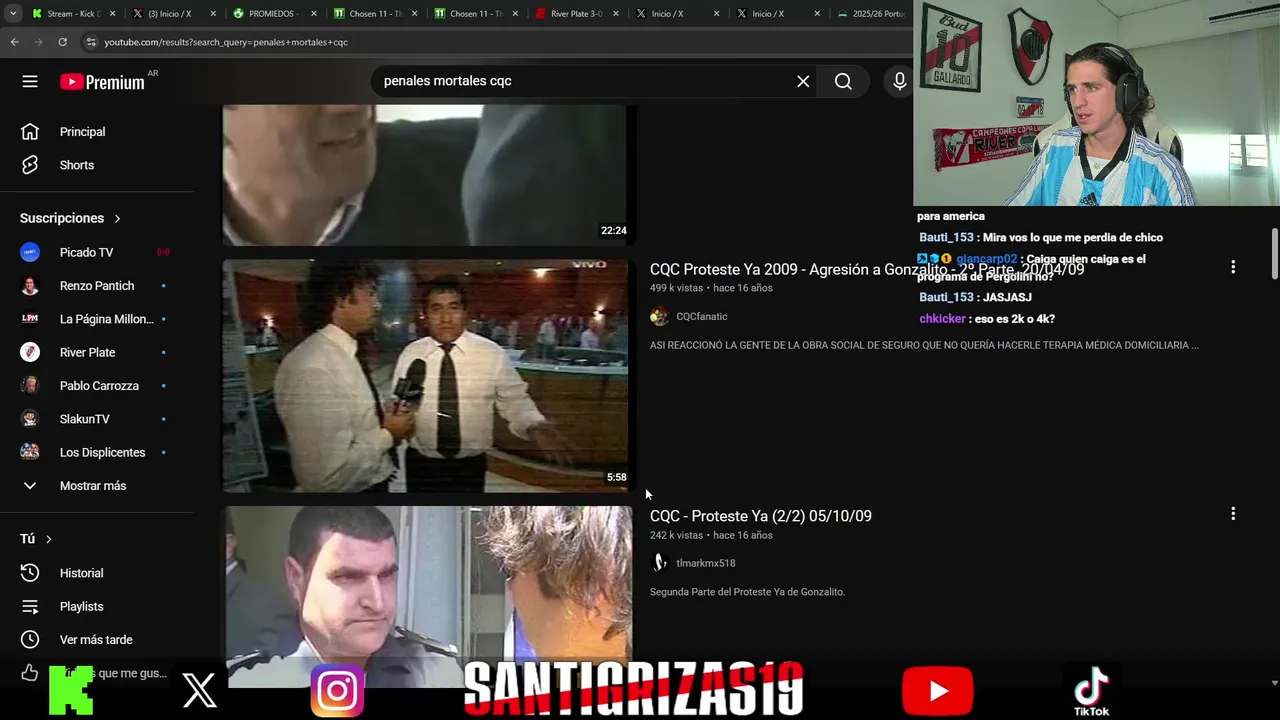Expand the Suscripciones section arrow
This screenshot has height=720, width=1280.
click(x=117, y=218)
